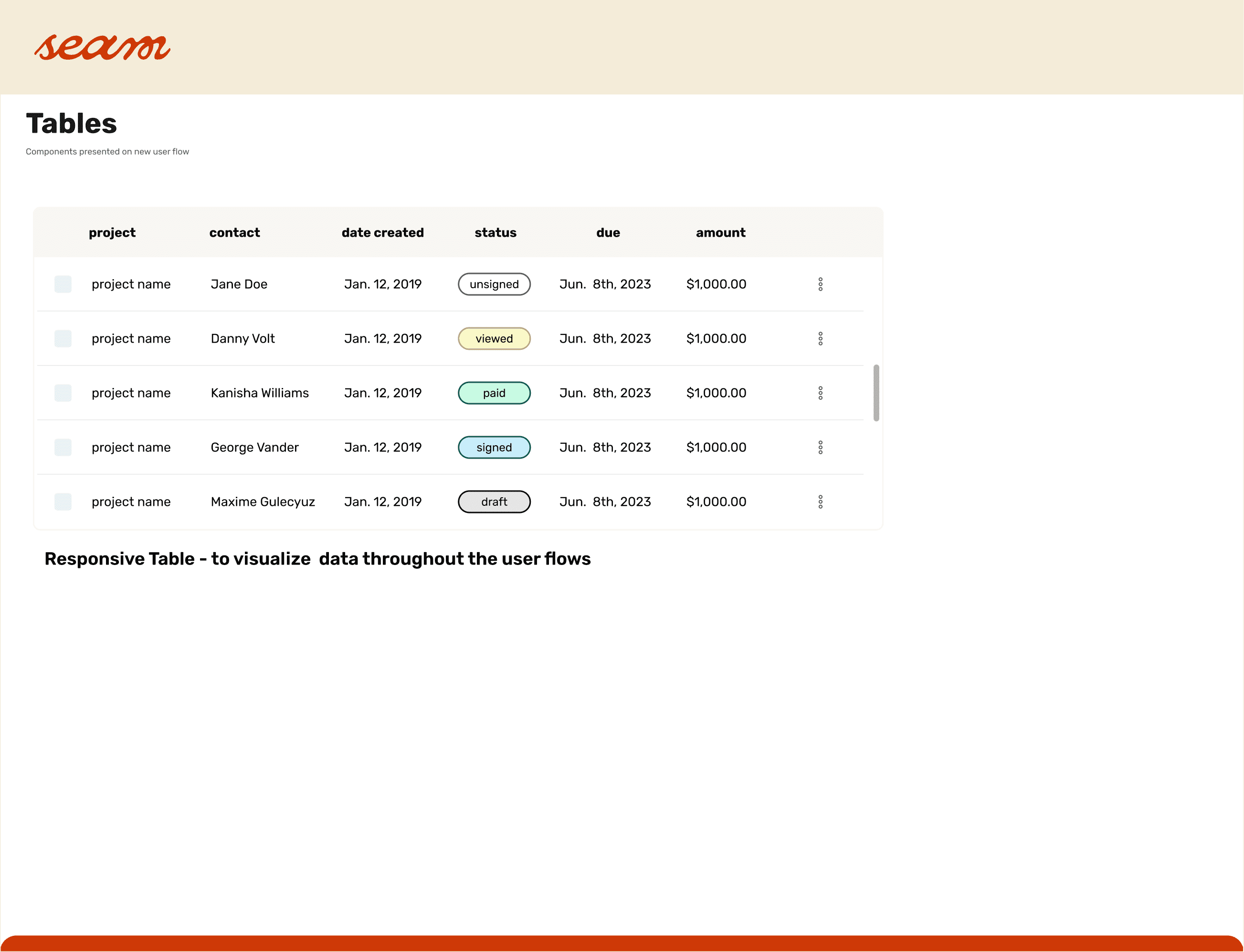This screenshot has width=1244, height=952.
Task: Click the unsigned status badge
Action: click(x=494, y=284)
